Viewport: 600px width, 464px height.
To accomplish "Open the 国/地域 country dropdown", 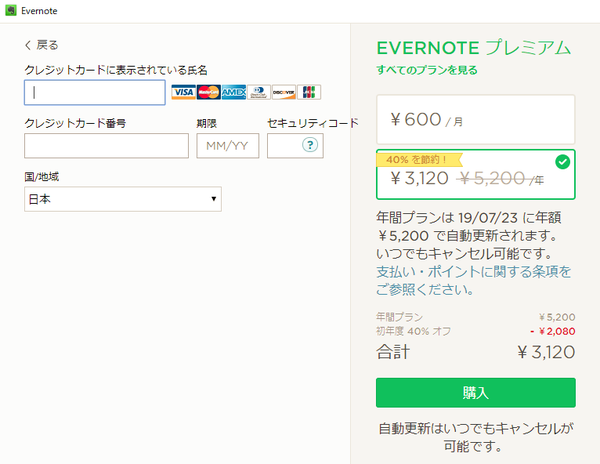I will pos(123,199).
